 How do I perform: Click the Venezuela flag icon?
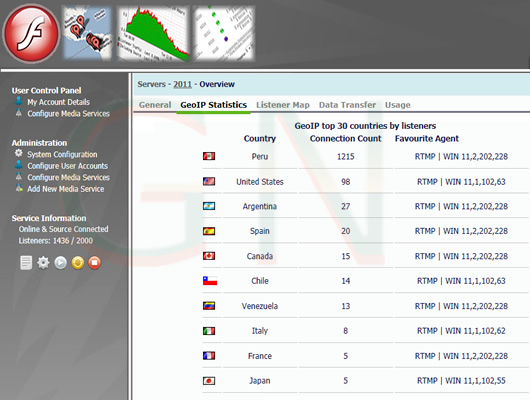click(209, 306)
